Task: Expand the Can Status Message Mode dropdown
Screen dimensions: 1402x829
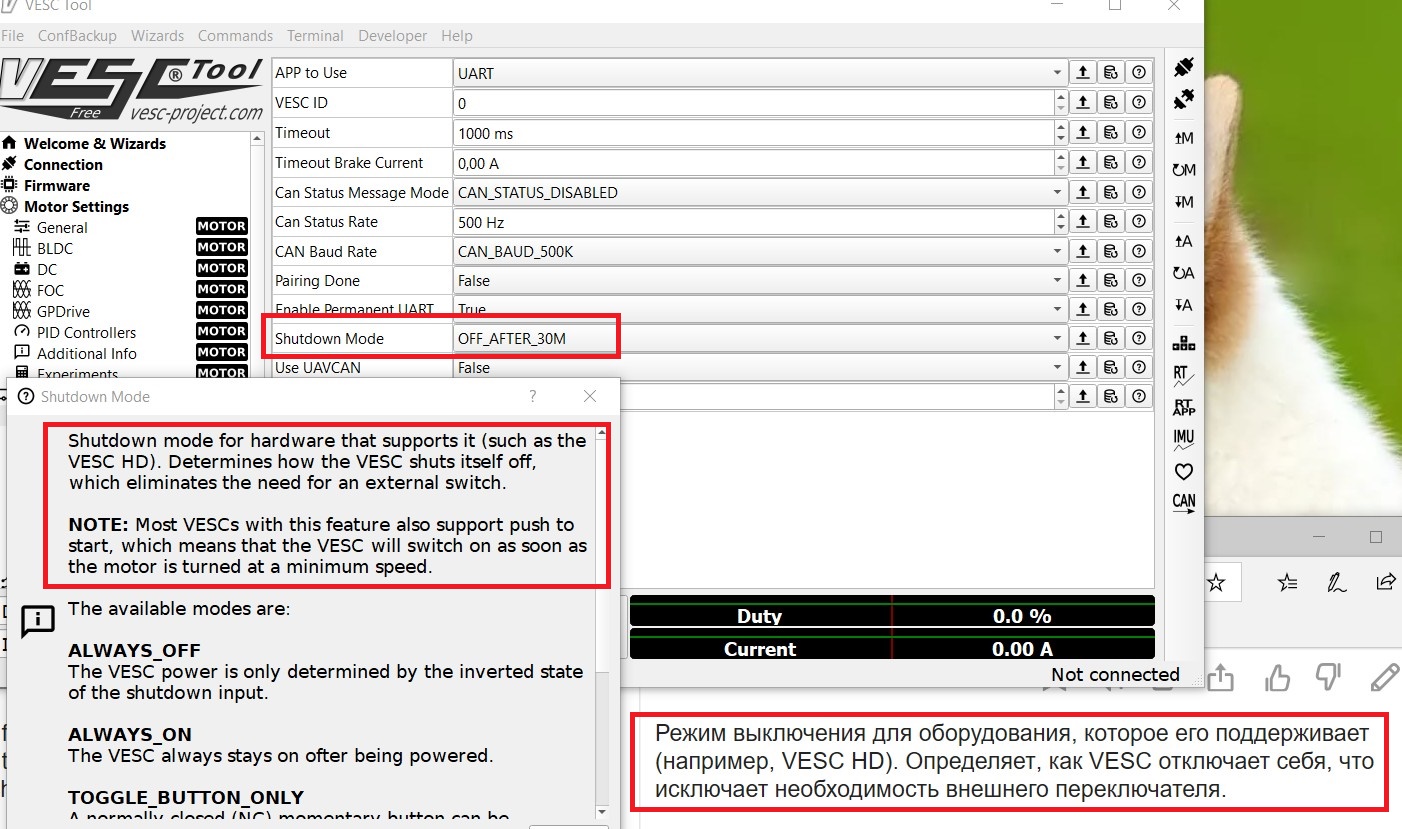Action: tap(1057, 192)
